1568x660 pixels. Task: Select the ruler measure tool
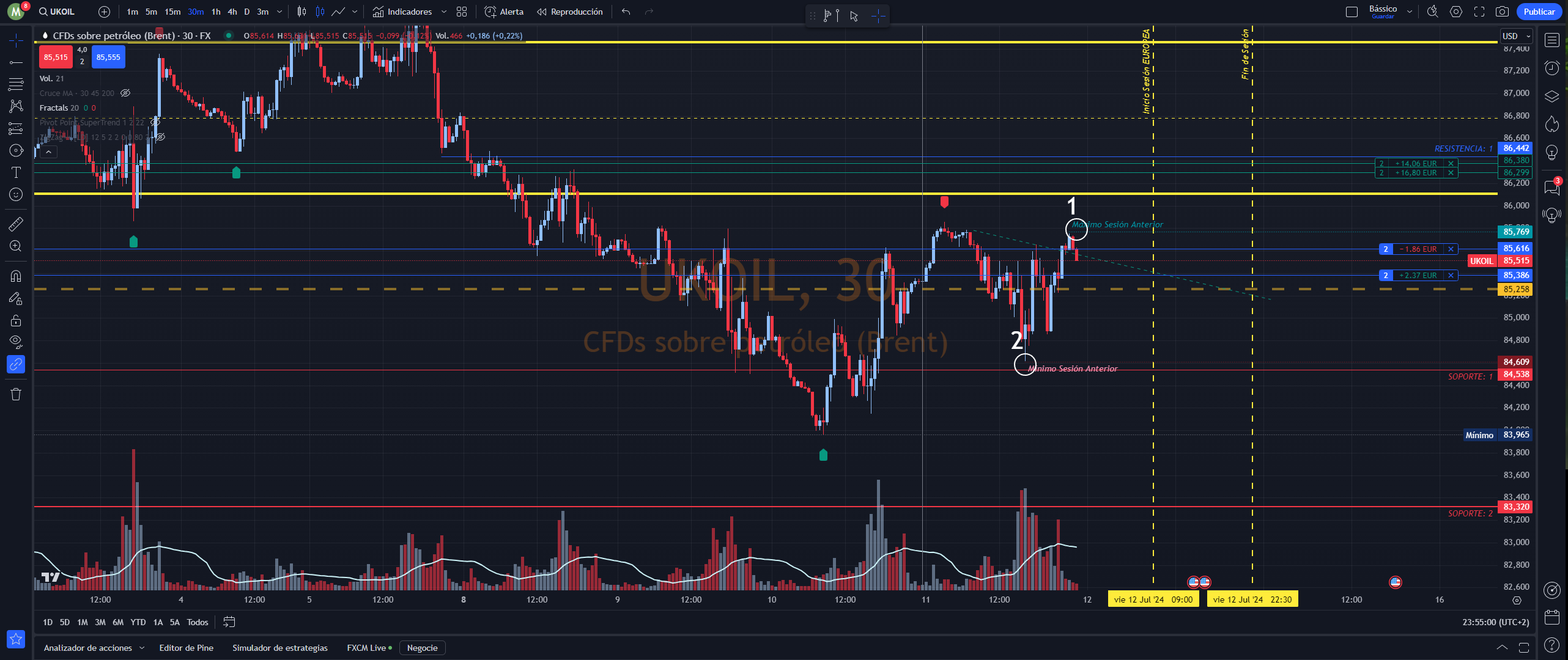(16, 224)
